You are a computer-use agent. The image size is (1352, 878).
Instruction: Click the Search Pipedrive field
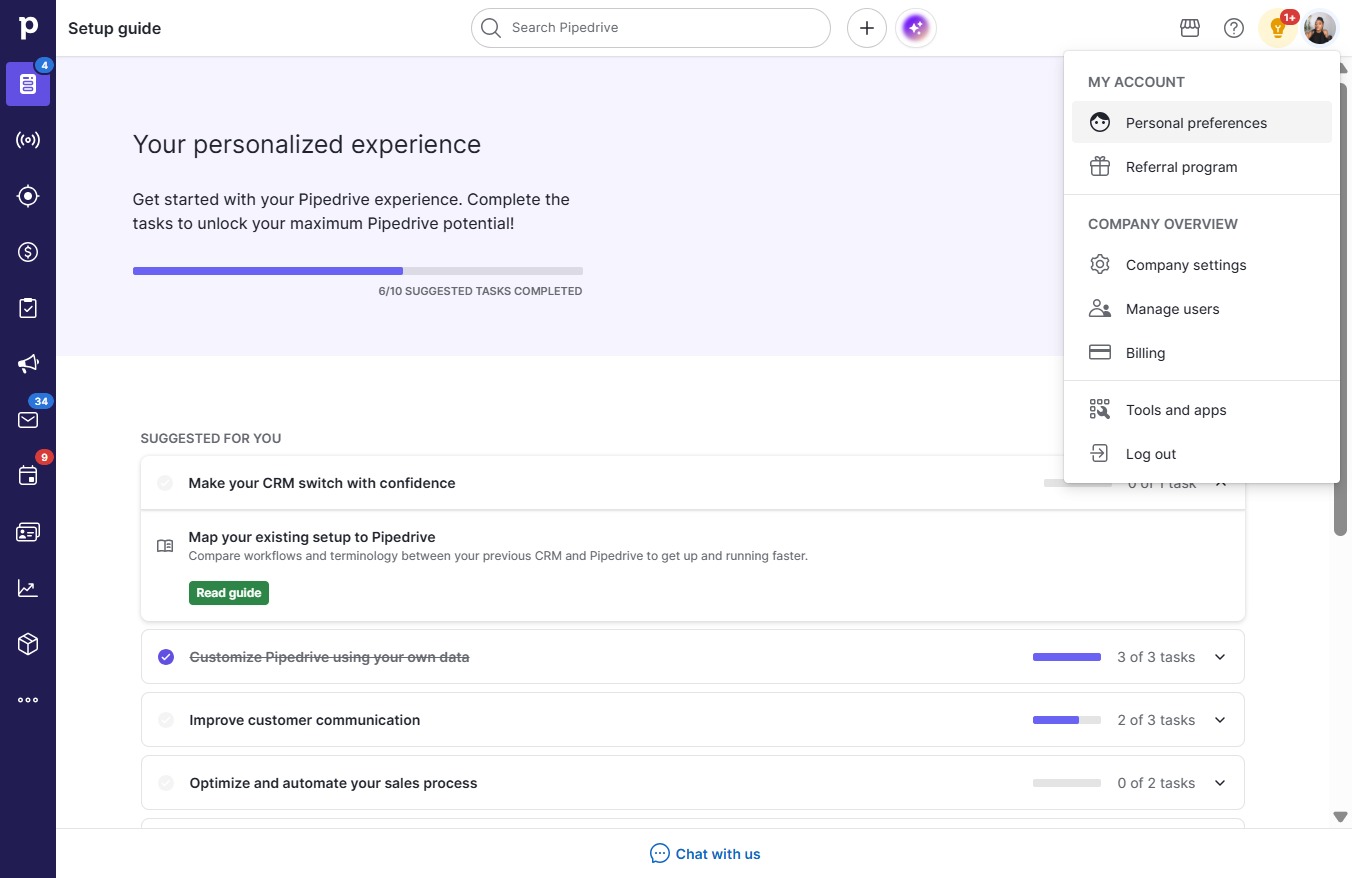(651, 28)
